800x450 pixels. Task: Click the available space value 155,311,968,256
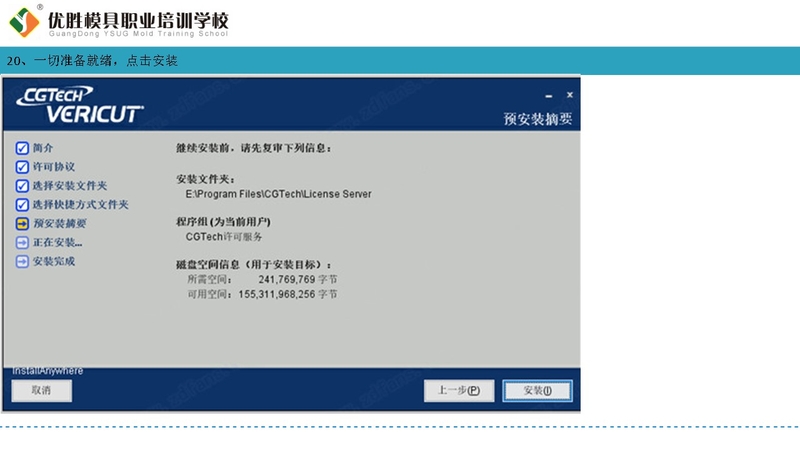coord(277,294)
